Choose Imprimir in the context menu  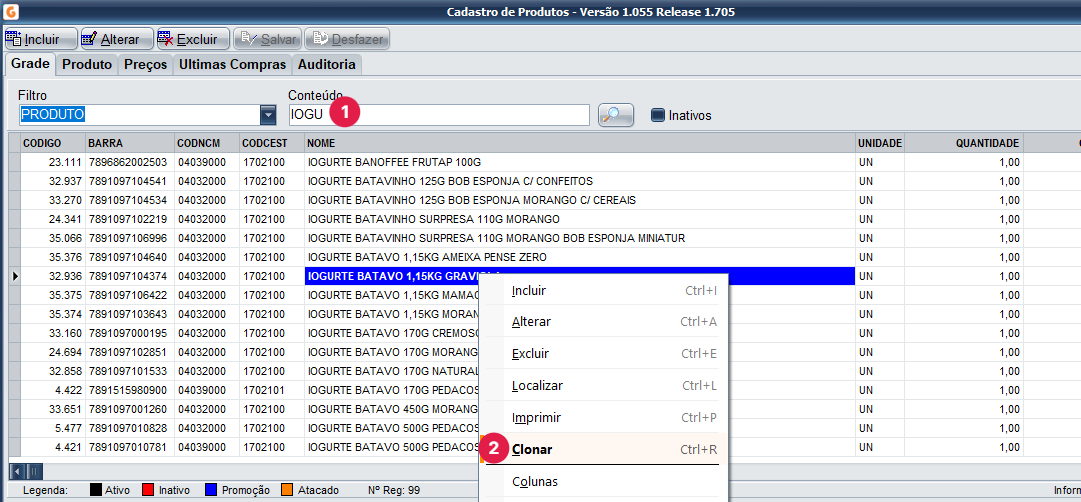coord(603,417)
